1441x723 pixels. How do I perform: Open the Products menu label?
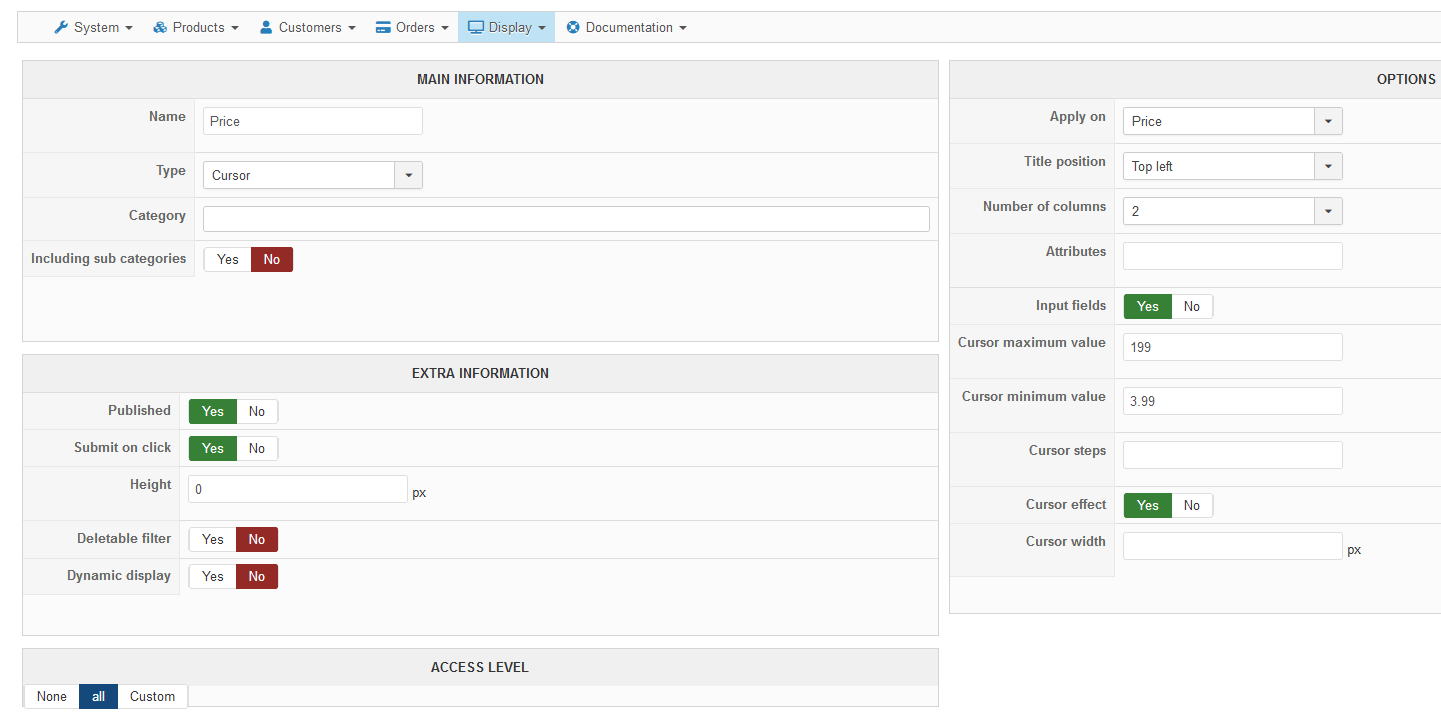click(198, 28)
